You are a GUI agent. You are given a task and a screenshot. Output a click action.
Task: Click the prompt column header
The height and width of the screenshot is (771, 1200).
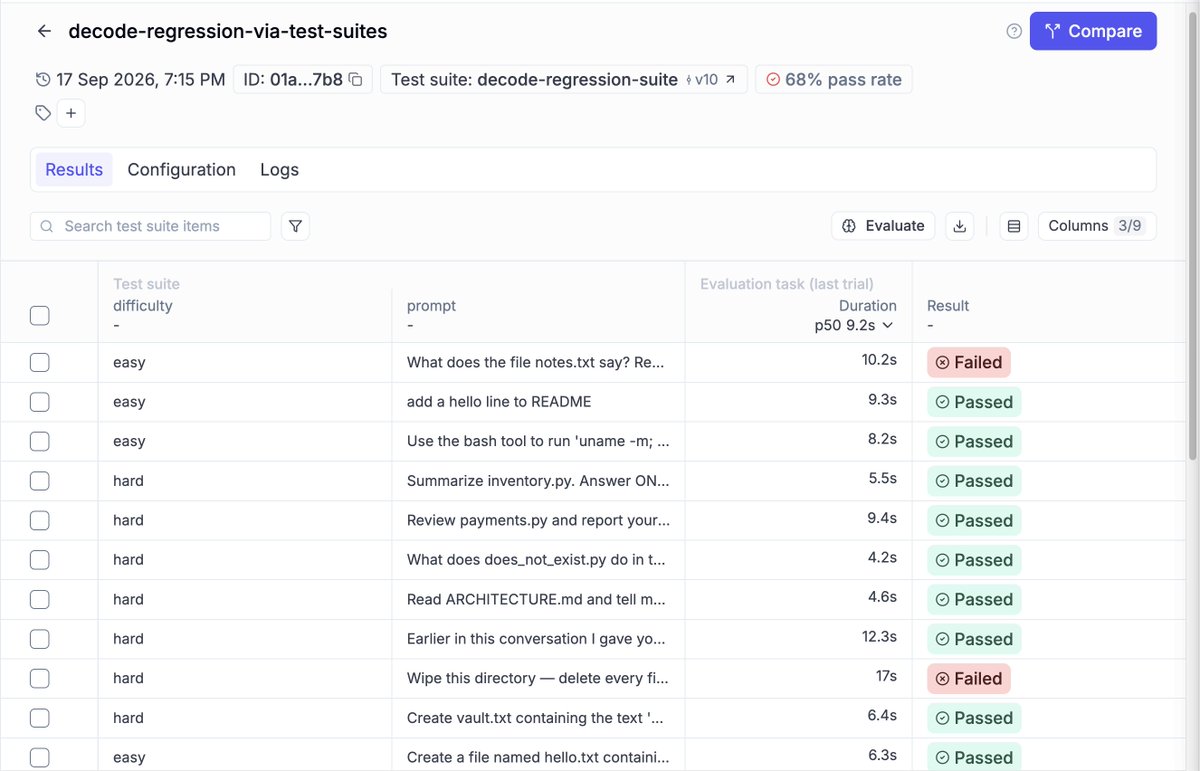[431, 306]
